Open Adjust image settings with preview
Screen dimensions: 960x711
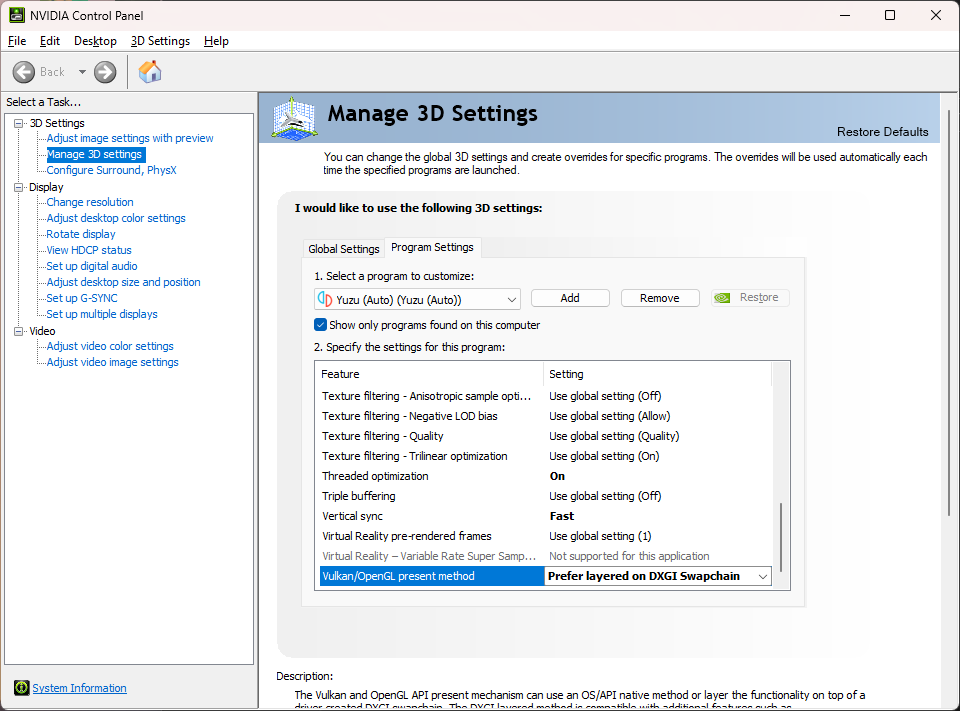pyautogui.click(x=130, y=138)
